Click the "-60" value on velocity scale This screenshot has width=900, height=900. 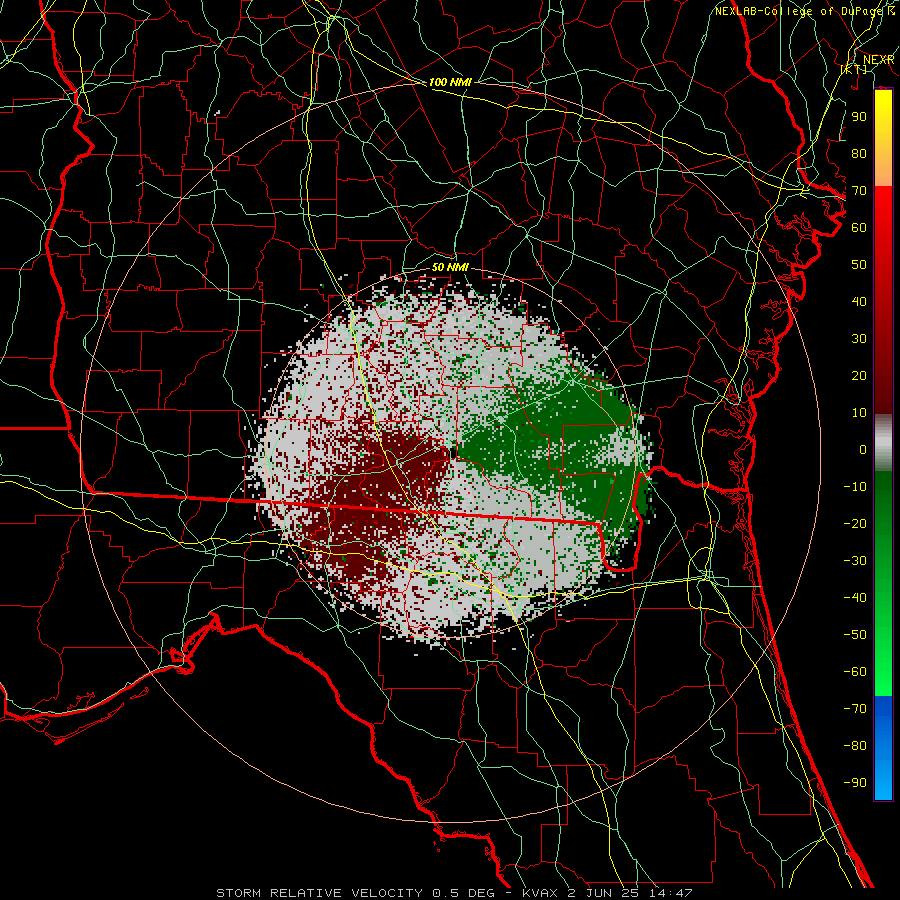855,672
